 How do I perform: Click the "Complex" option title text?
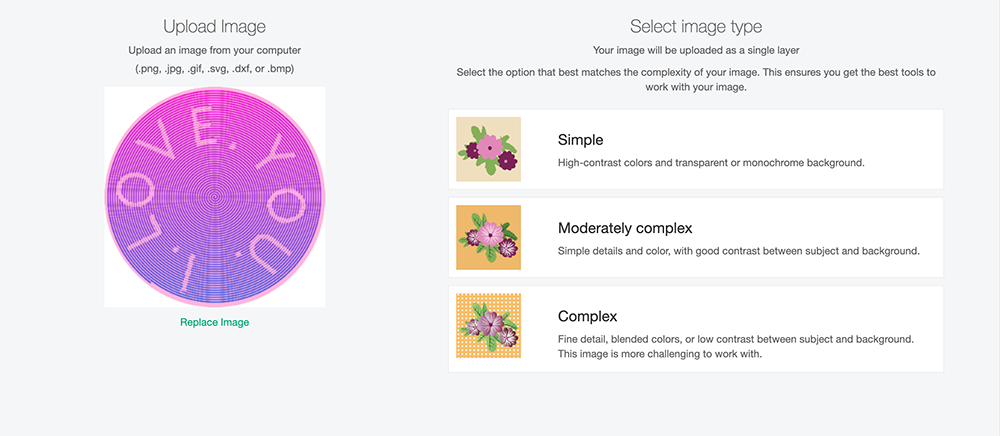click(587, 316)
